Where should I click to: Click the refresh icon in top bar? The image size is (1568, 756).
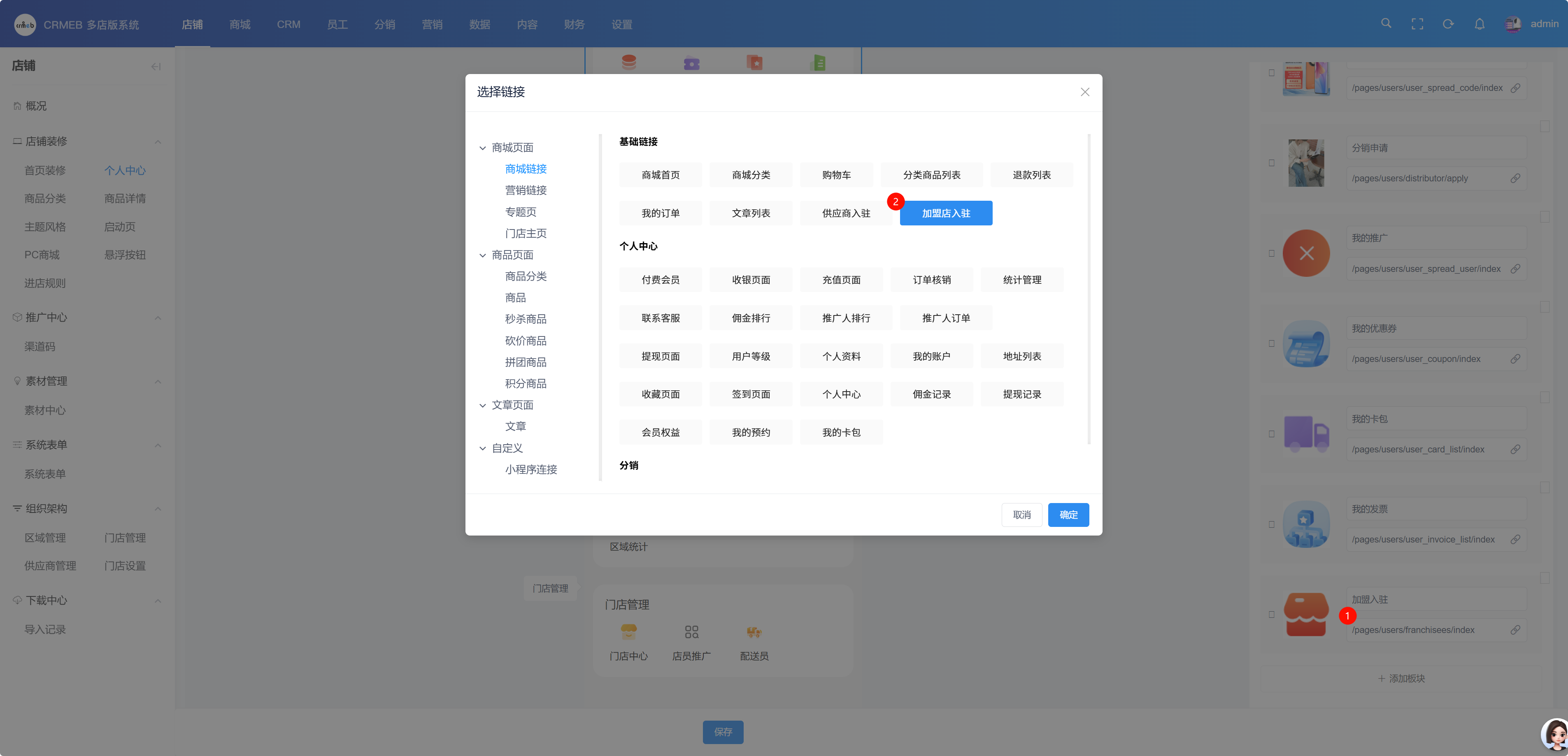[x=1448, y=24]
